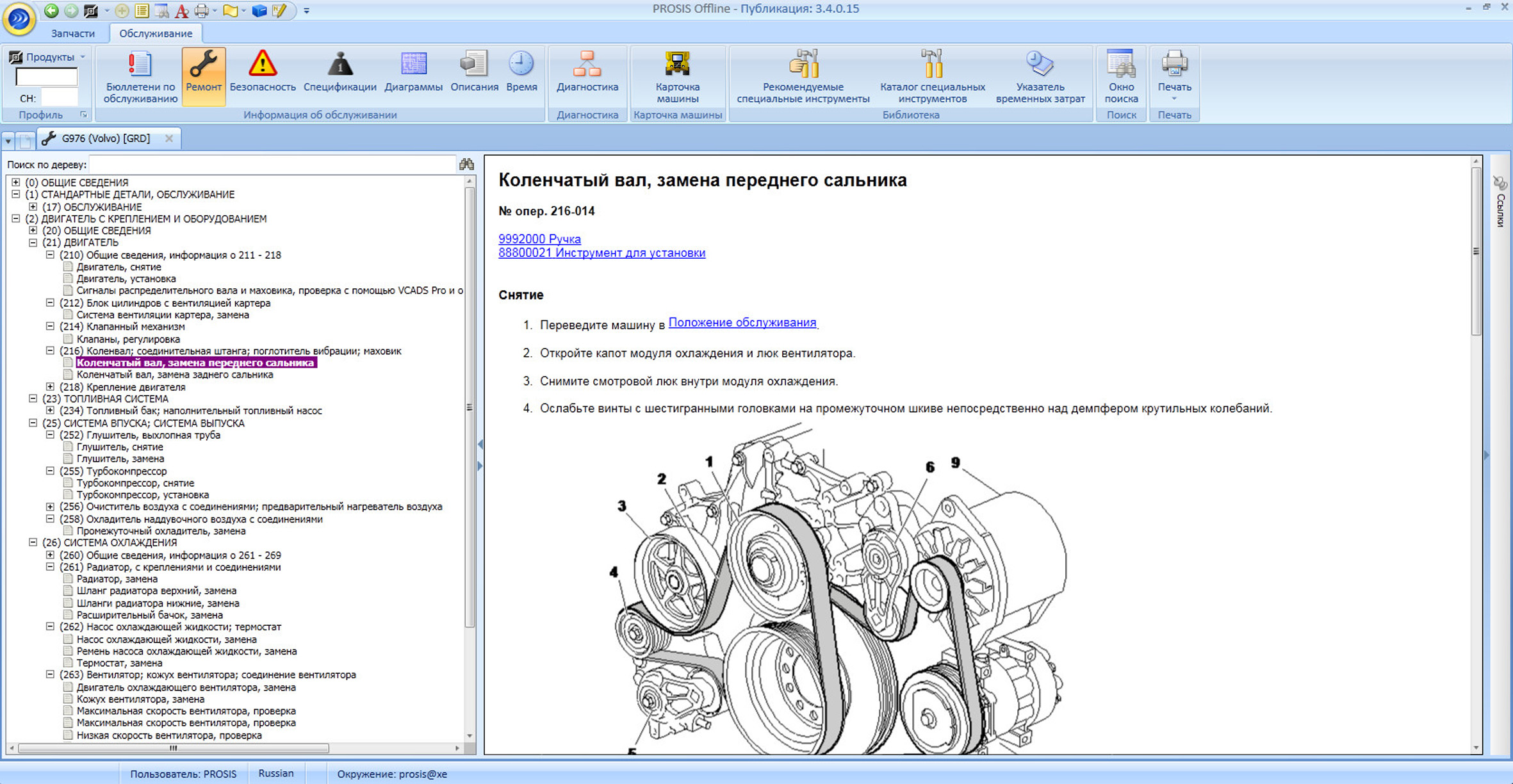This screenshot has height=784, width=1513.
Task: Click the tree panel horizontal scrollbar thumb
Action: (173, 748)
